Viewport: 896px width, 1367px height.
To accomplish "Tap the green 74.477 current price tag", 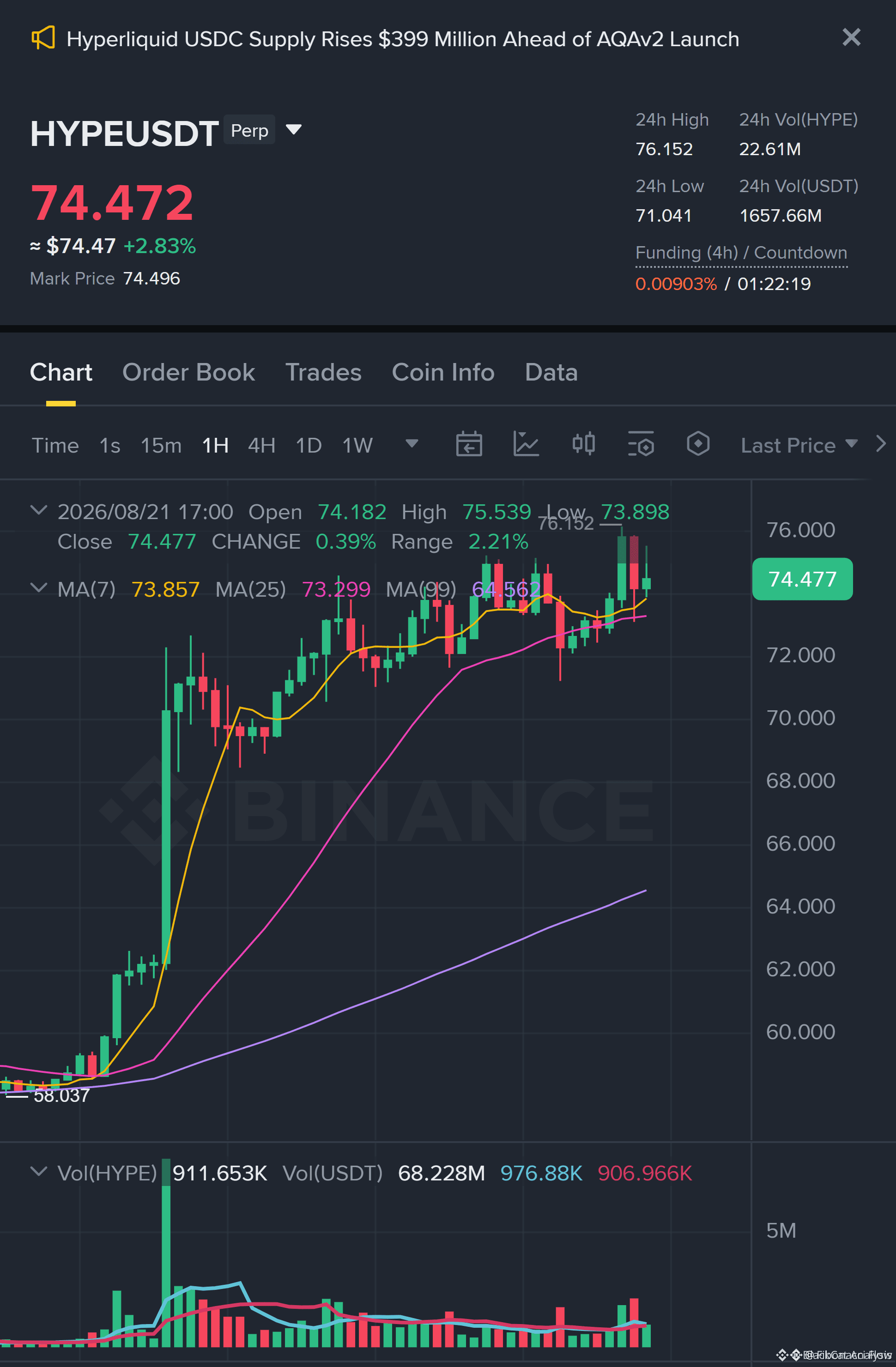I will point(802,579).
